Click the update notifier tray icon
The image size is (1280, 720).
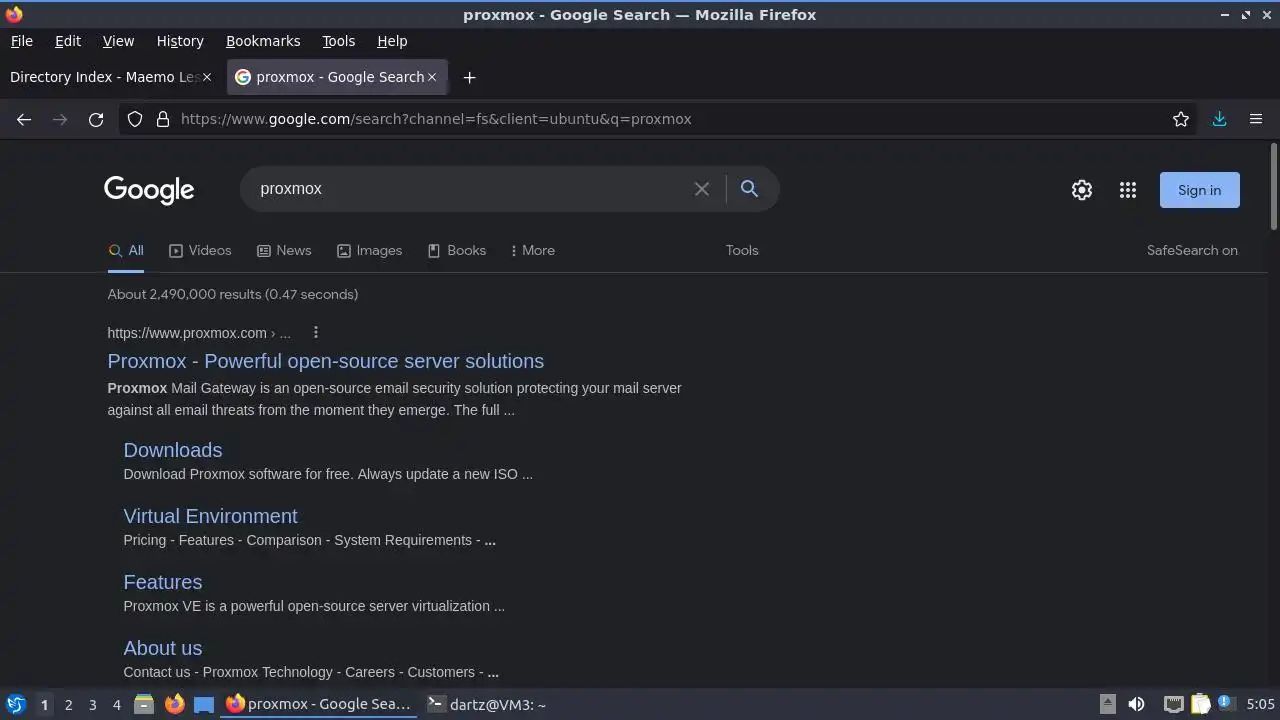(1225, 704)
